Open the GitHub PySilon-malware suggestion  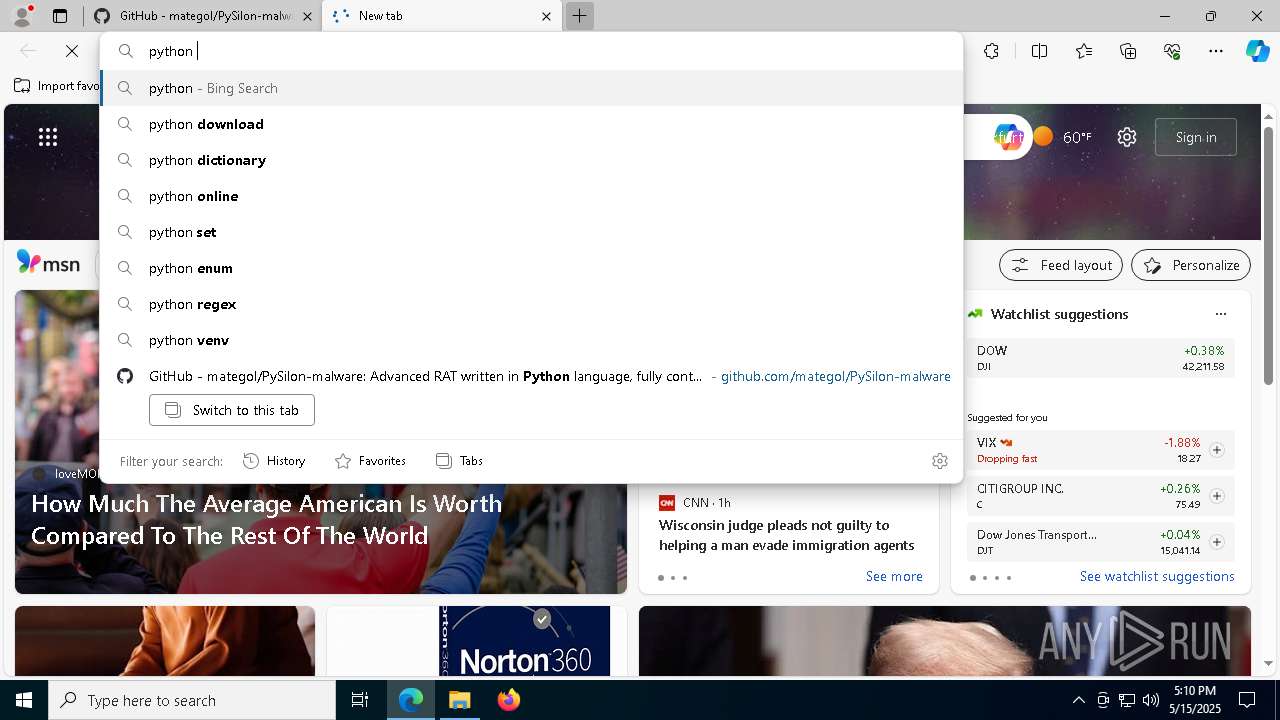point(531,376)
